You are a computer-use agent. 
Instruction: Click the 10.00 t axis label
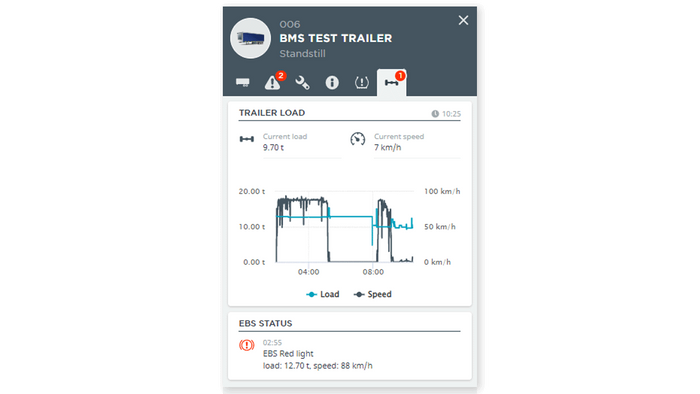coord(252,227)
